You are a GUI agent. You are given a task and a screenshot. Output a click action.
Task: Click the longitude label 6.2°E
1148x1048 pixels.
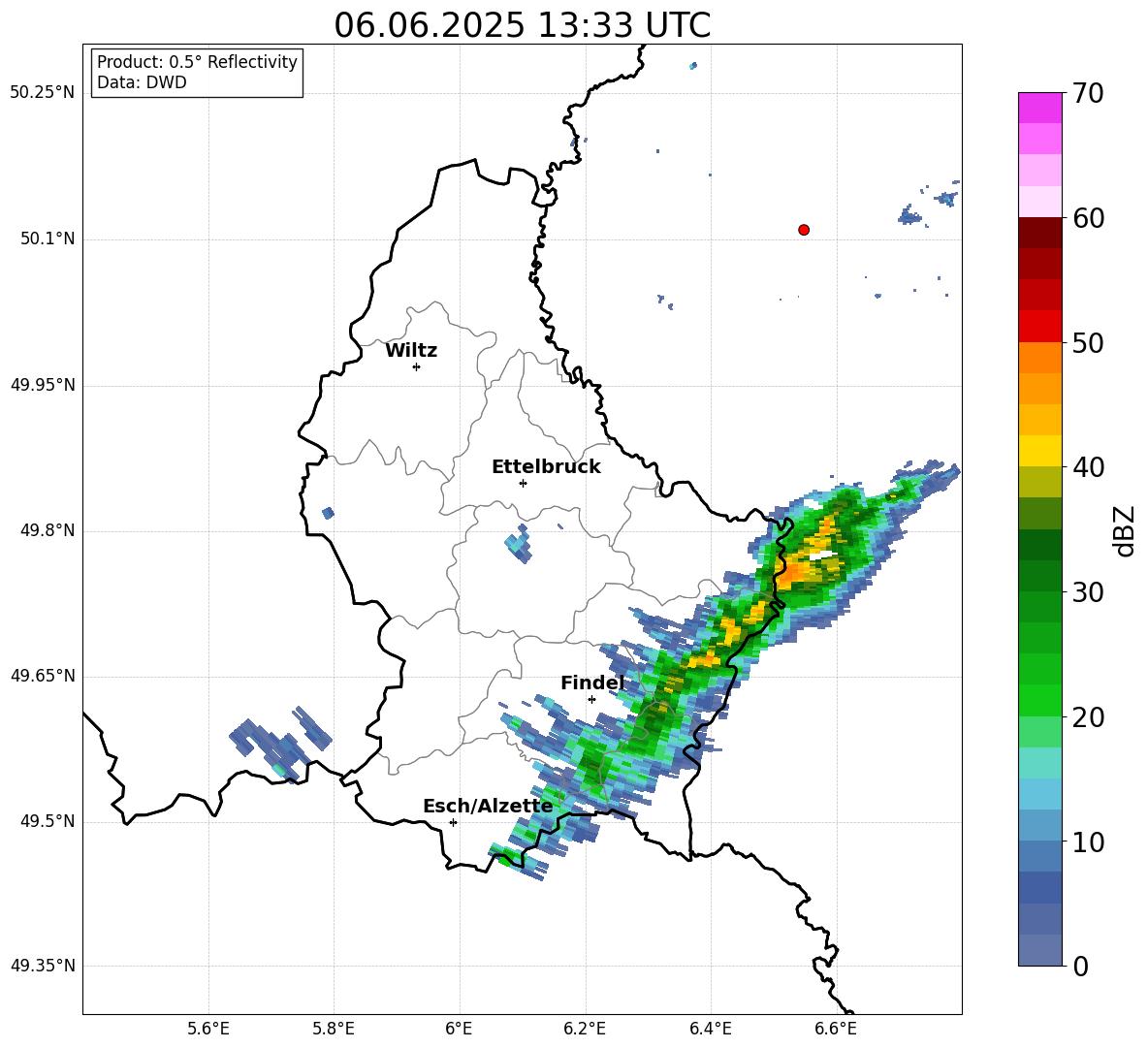(x=585, y=1029)
